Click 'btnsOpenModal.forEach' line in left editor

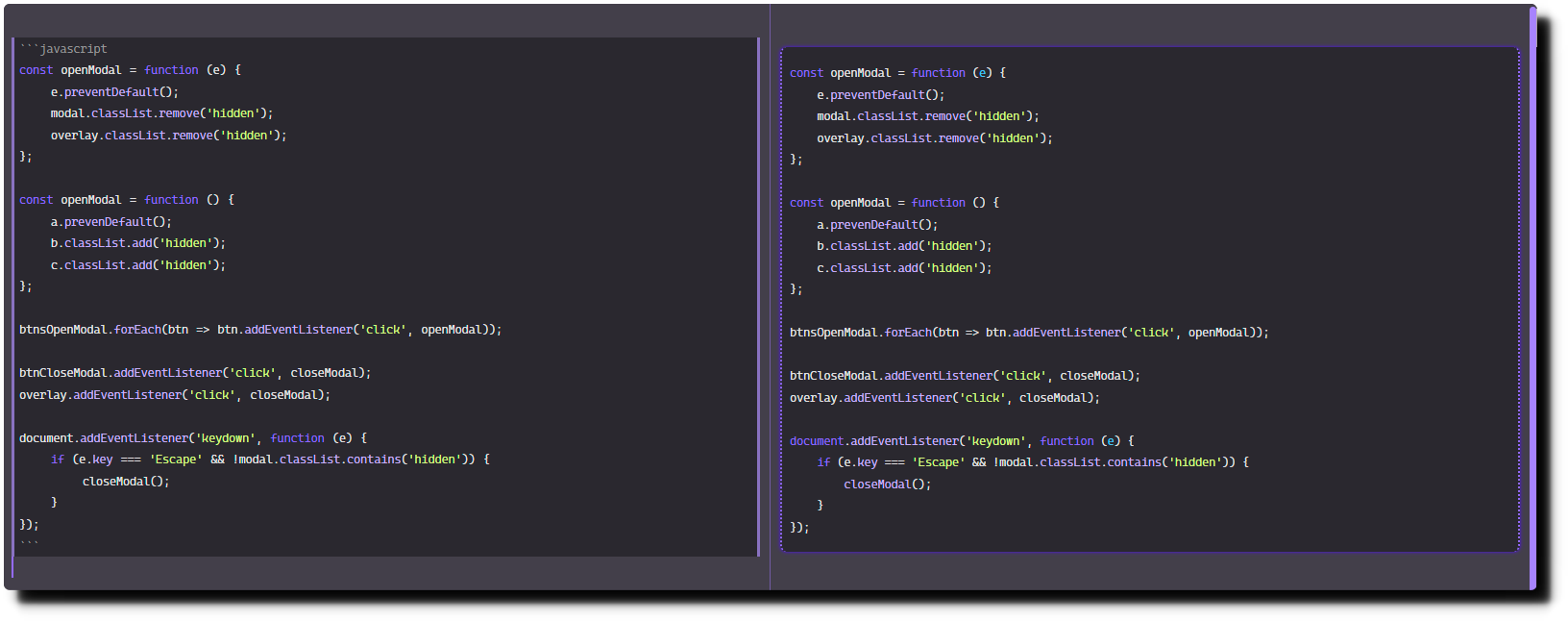[x=260, y=330]
